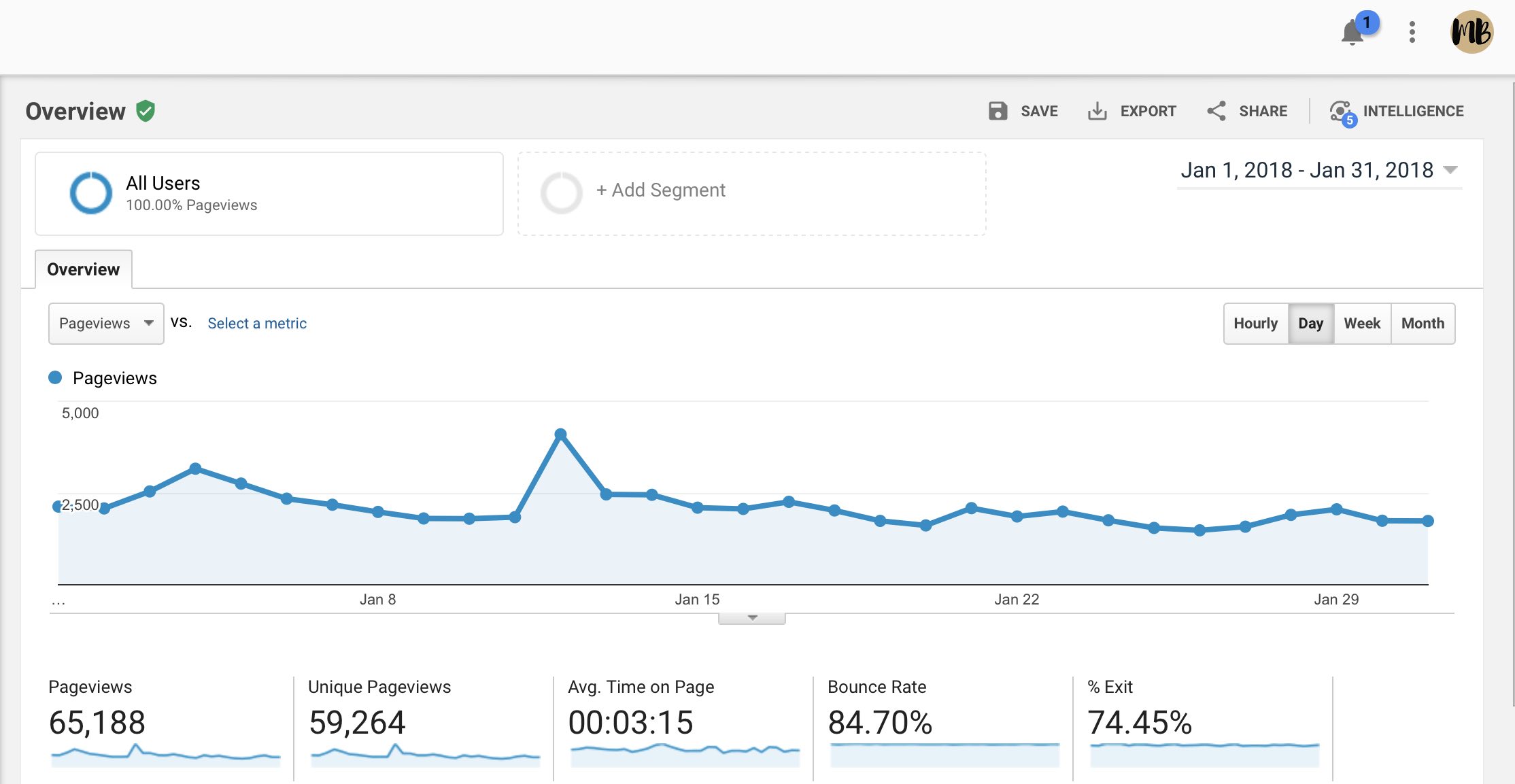Click the 100.00% Pageviews segment text
The image size is (1515, 784).
click(191, 205)
